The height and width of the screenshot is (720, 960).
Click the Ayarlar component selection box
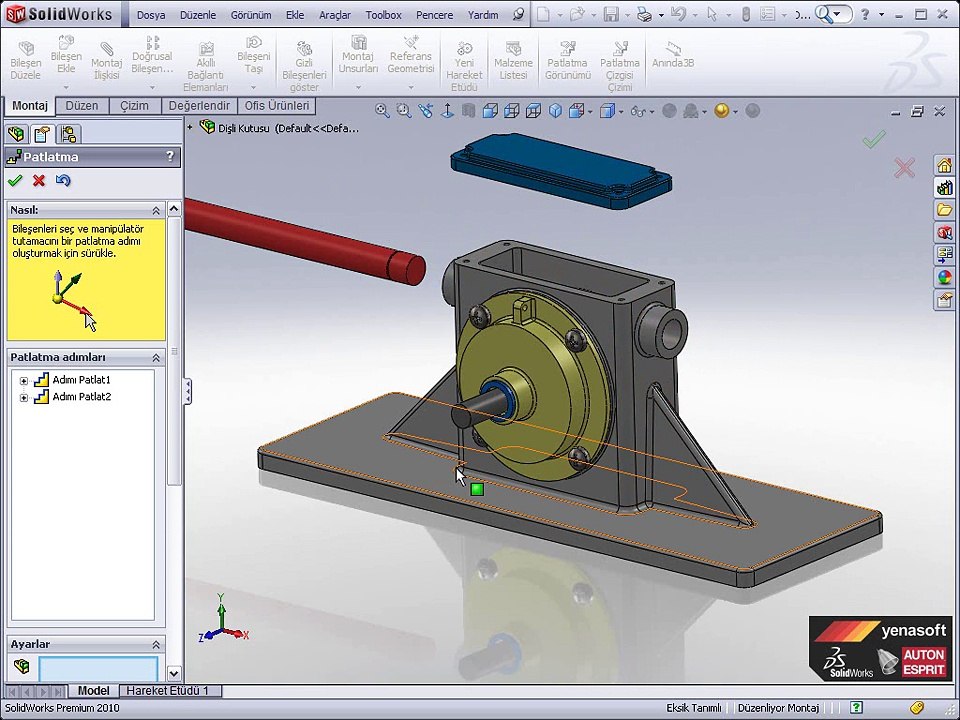tap(98, 668)
